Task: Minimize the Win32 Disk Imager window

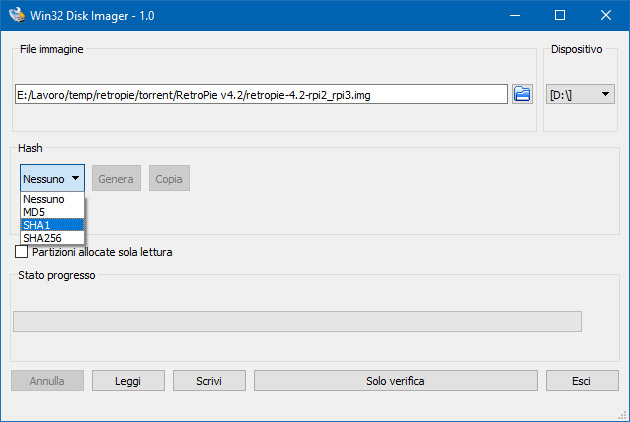Action: pos(514,15)
